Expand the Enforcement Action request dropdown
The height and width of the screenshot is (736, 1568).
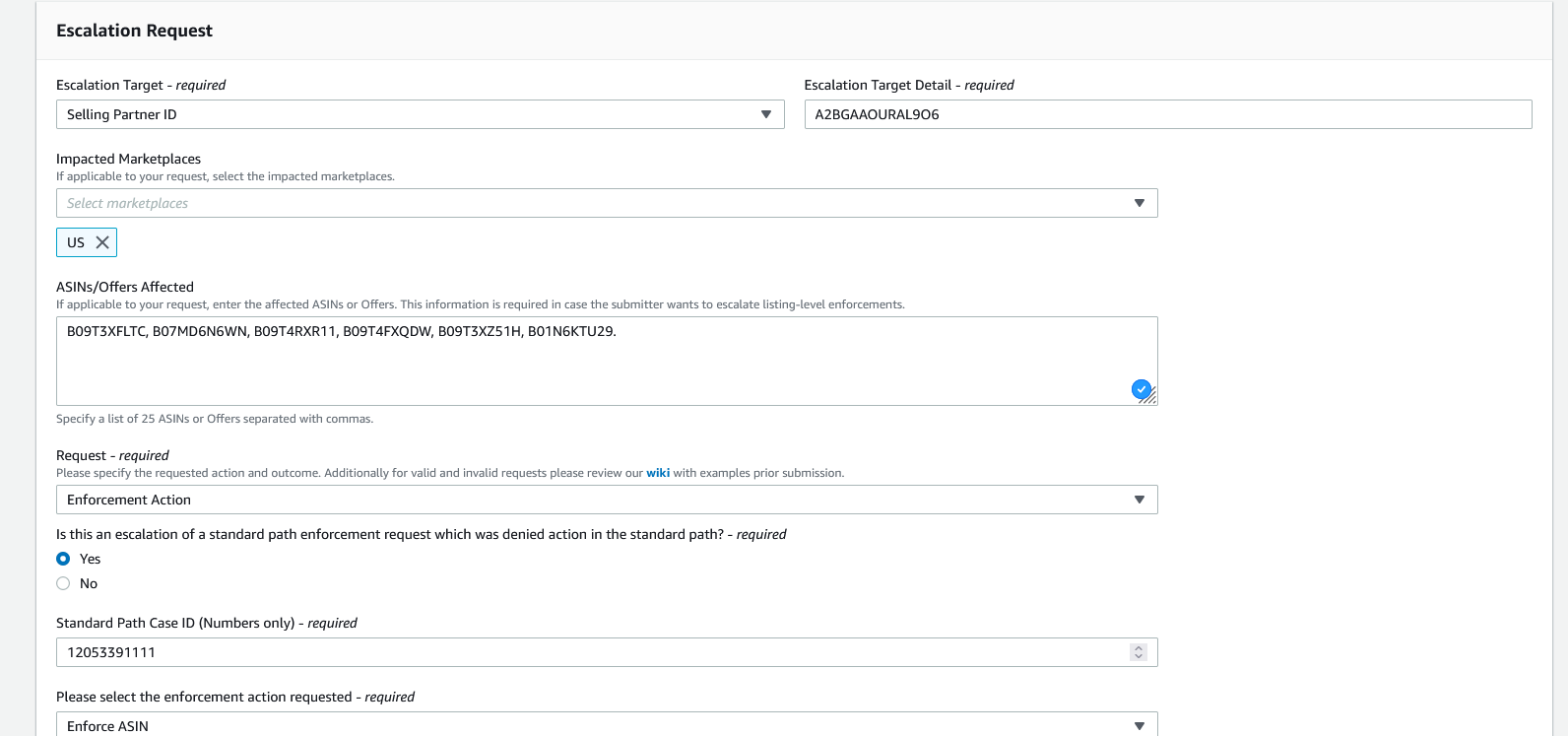click(x=591, y=500)
